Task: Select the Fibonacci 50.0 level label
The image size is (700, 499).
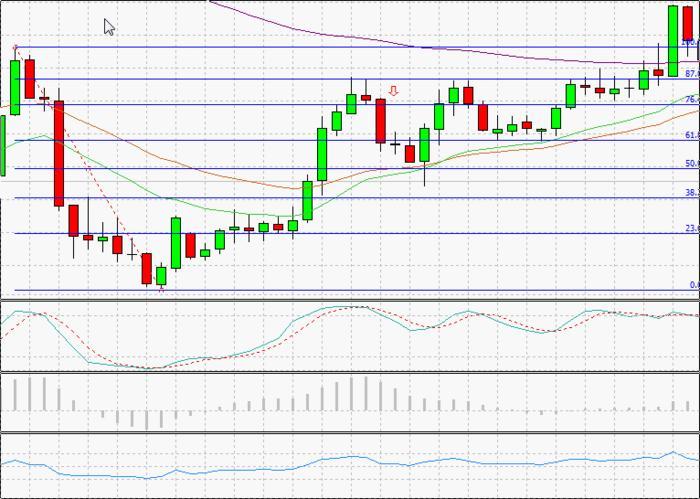Action: (692, 163)
